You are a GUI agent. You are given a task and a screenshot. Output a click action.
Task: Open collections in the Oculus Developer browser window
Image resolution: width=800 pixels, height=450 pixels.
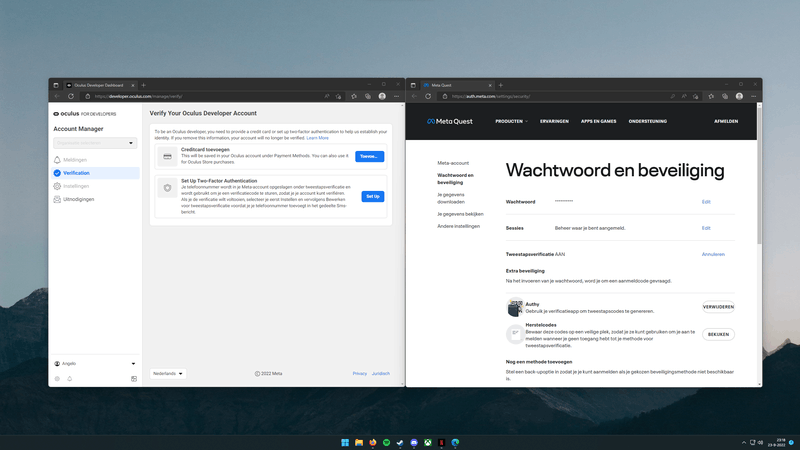coord(368,96)
